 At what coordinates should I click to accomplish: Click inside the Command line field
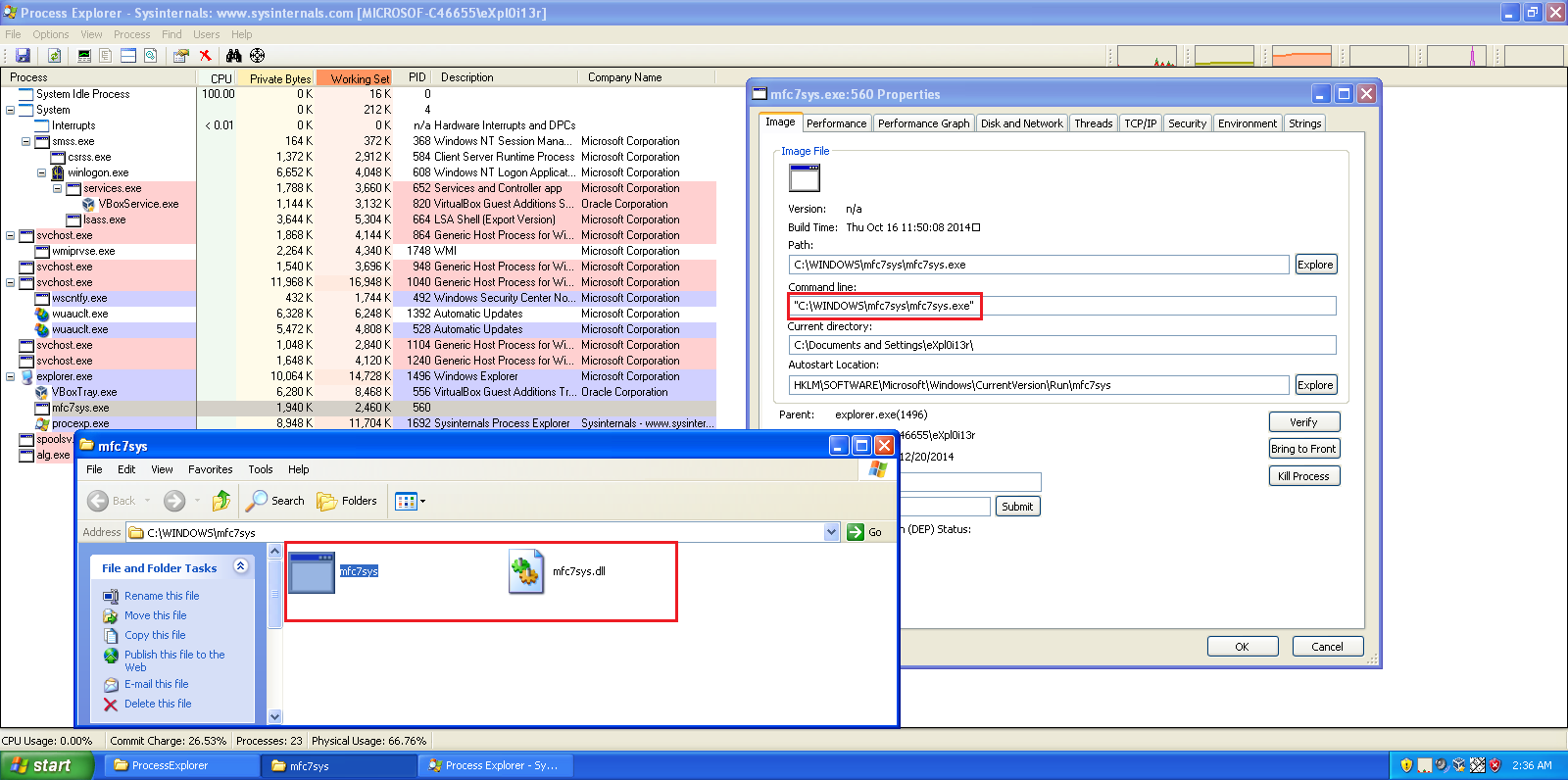click(x=1062, y=306)
